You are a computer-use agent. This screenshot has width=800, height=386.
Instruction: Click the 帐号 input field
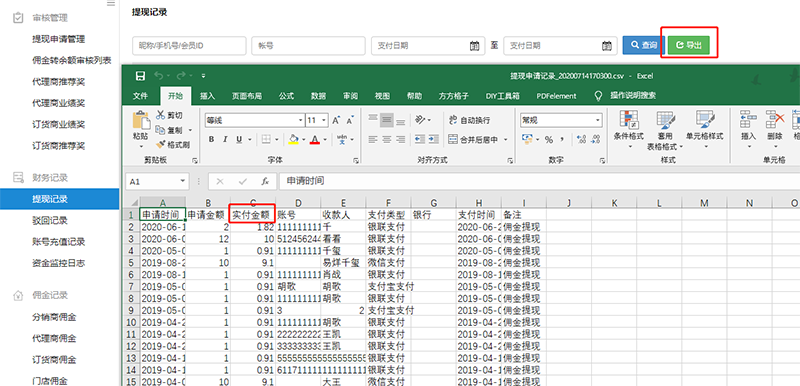point(308,45)
